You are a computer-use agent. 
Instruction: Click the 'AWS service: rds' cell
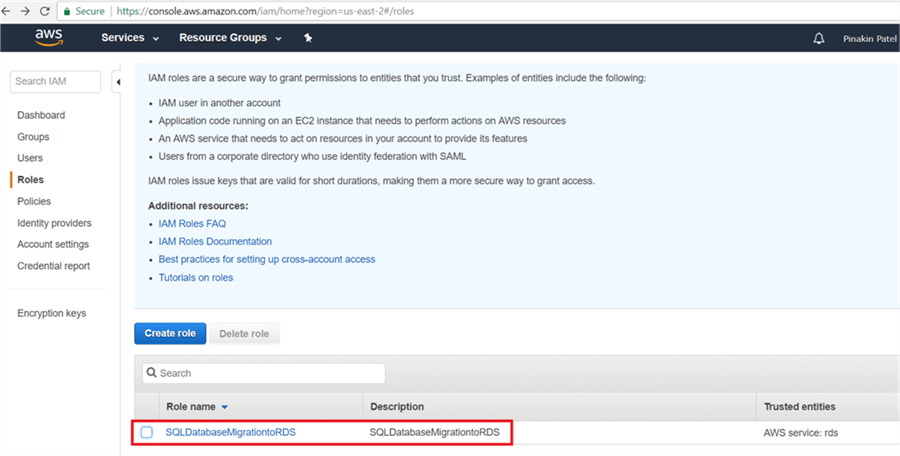(801, 433)
